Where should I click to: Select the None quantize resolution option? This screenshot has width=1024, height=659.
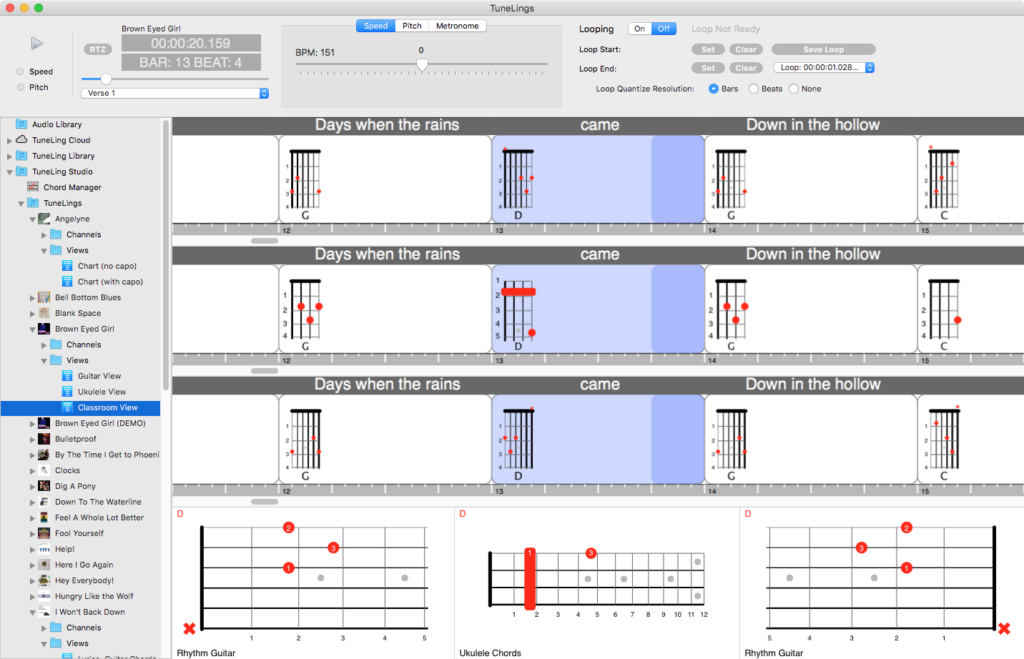(x=794, y=89)
